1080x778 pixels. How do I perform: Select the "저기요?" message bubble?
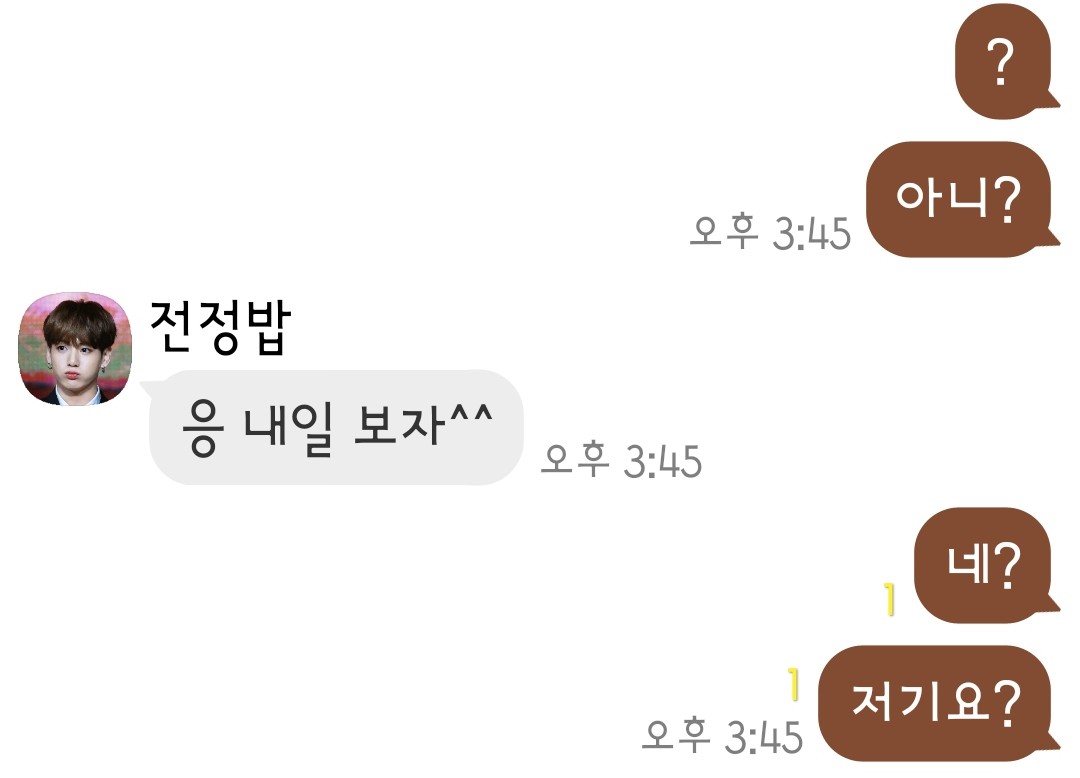pos(935,703)
